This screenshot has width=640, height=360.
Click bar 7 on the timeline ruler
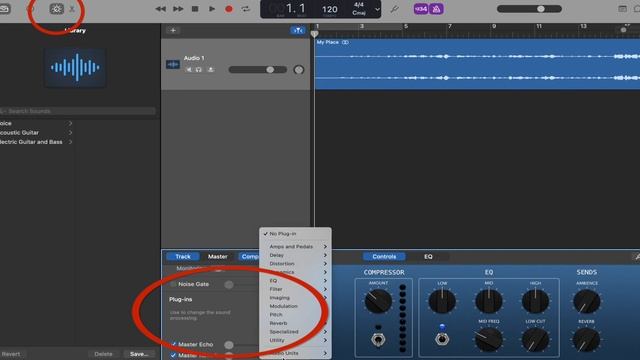click(x=449, y=26)
